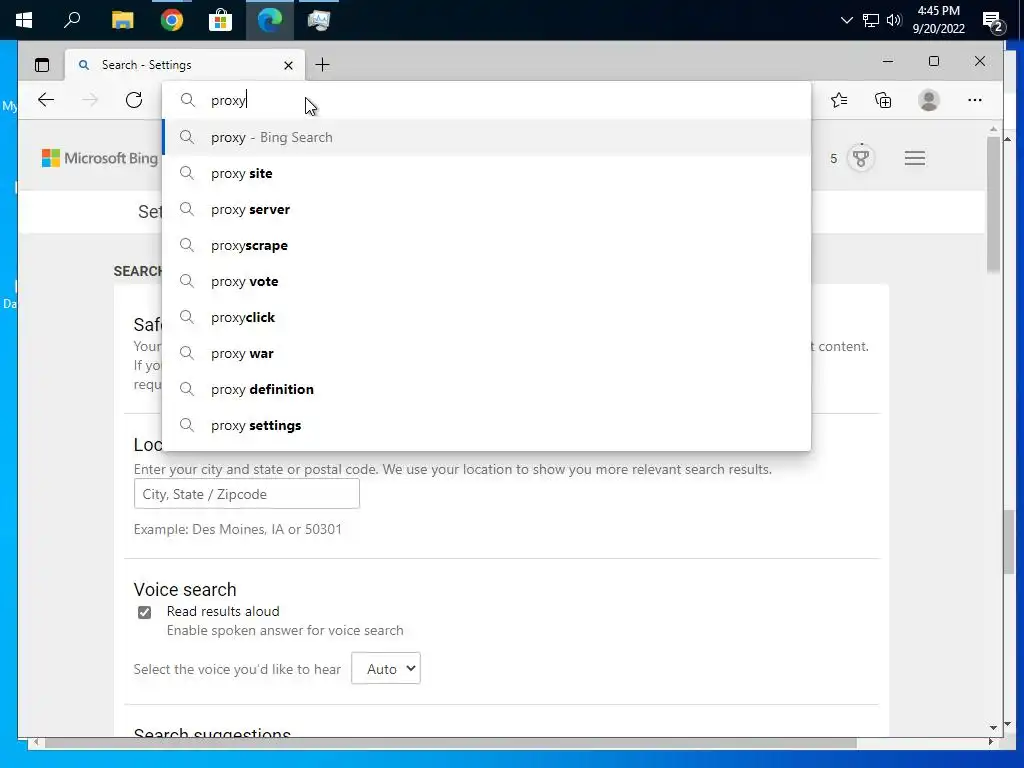
Task: Switch to Microsoft Edge in the taskbar
Action: (269, 20)
